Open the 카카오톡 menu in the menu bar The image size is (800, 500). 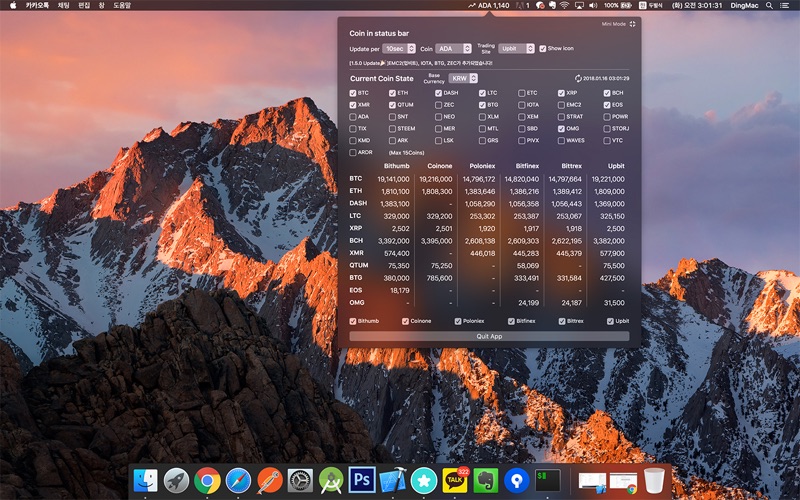(x=37, y=6)
